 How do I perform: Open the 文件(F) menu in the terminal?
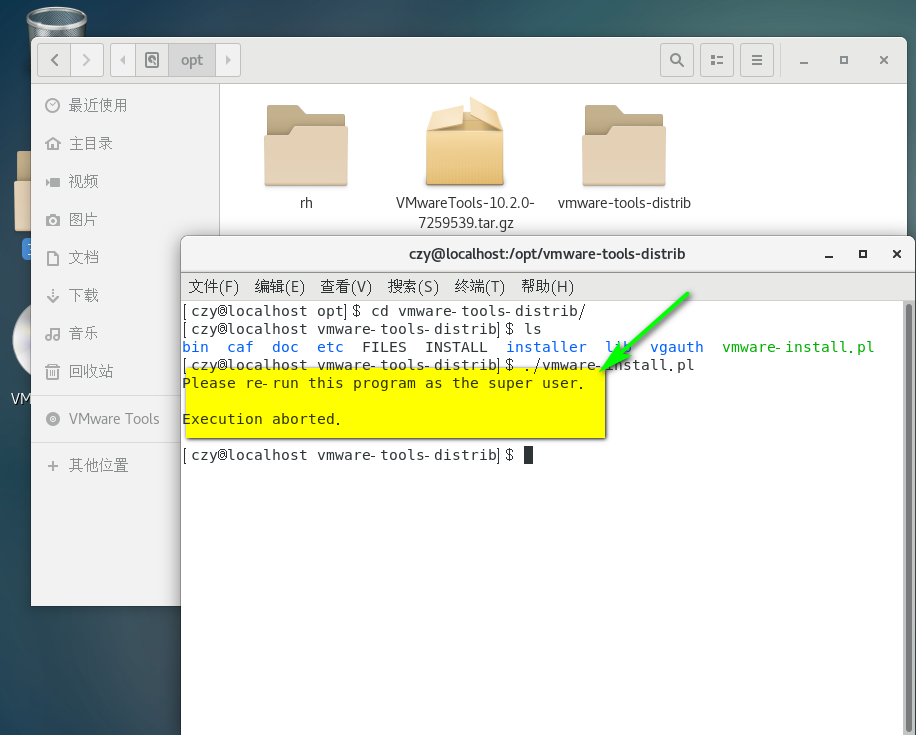[x=213, y=286]
